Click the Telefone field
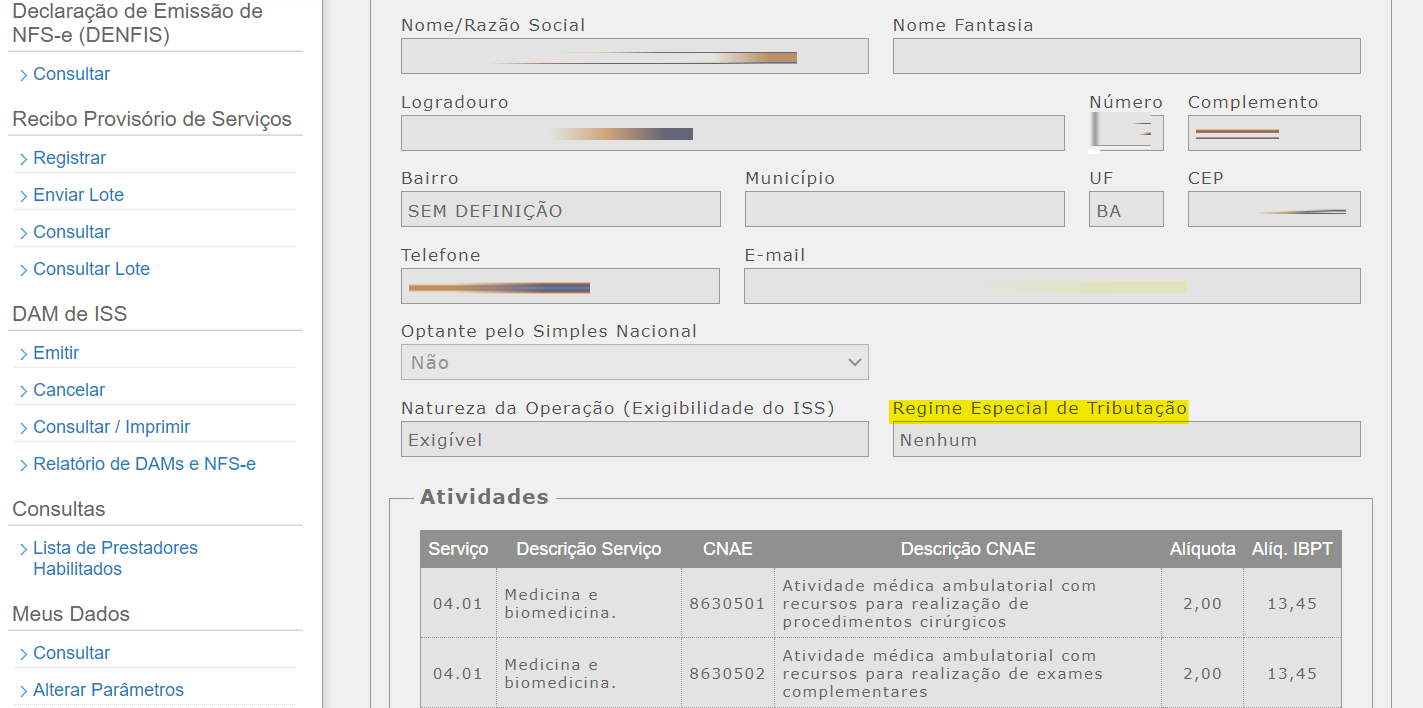The height and width of the screenshot is (708, 1423). tap(560, 286)
